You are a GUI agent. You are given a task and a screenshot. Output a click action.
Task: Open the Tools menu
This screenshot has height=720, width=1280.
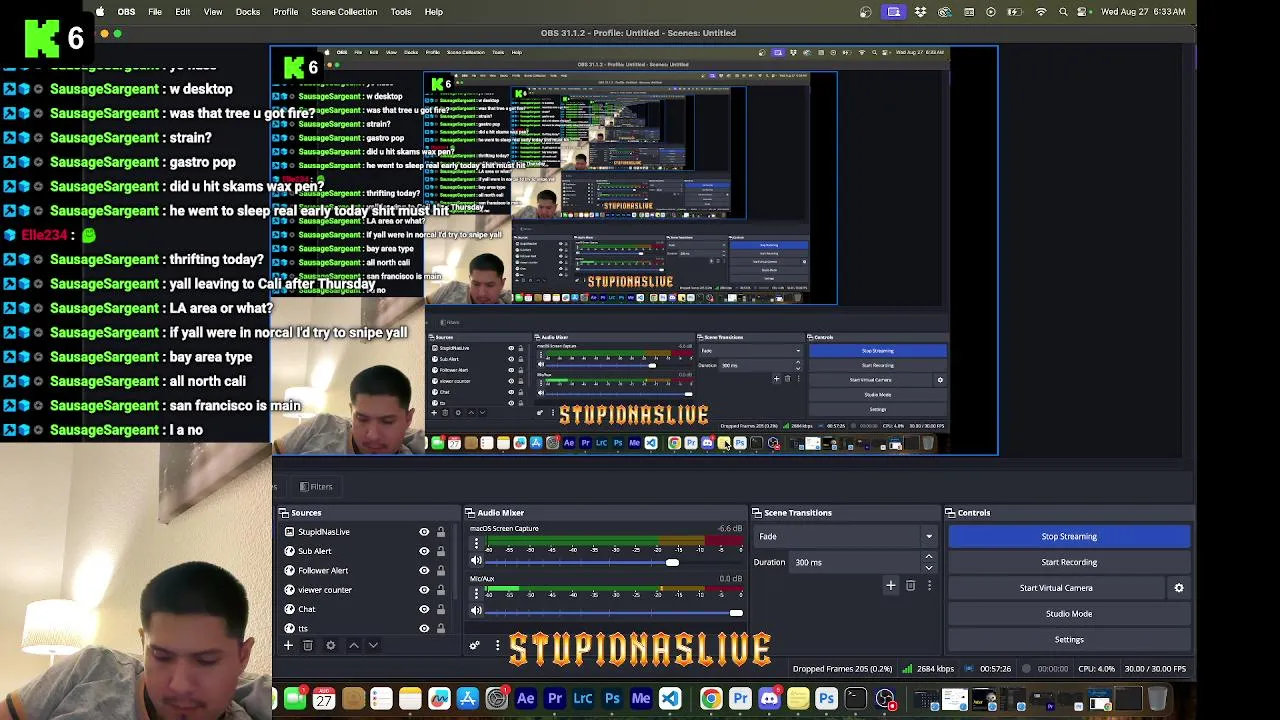tap(401, 12)
